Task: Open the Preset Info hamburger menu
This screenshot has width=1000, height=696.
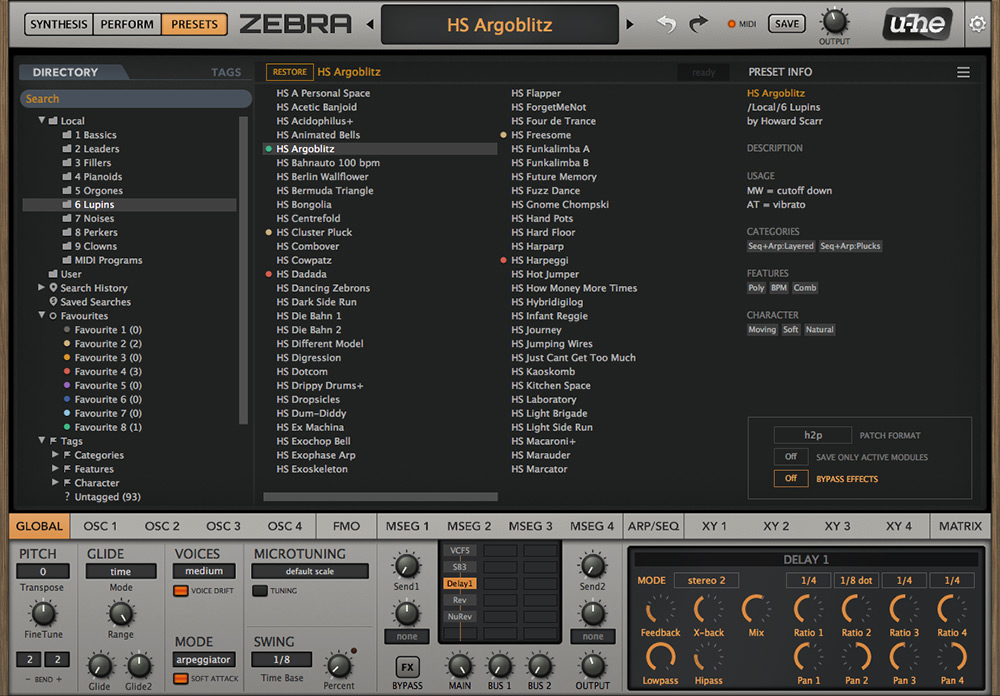Action: (963, 72)
